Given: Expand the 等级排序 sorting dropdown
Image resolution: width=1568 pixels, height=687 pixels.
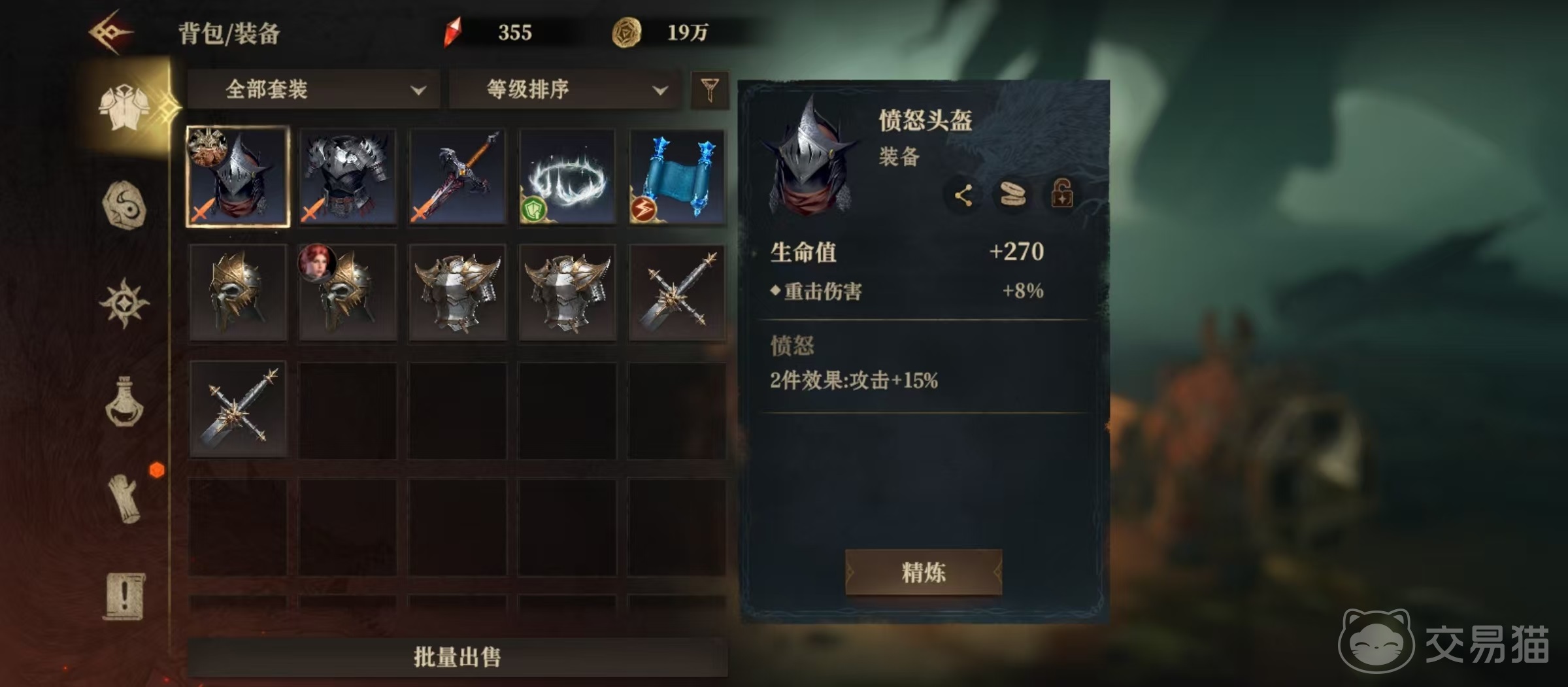Looking at the screenshot, I should tap(567, 89).
